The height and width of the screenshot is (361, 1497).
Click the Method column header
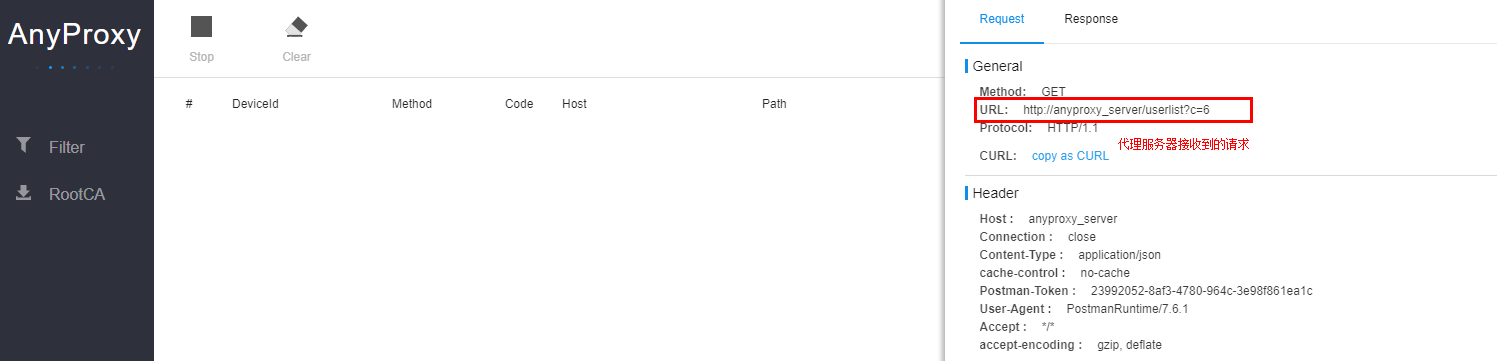point(412,104)
